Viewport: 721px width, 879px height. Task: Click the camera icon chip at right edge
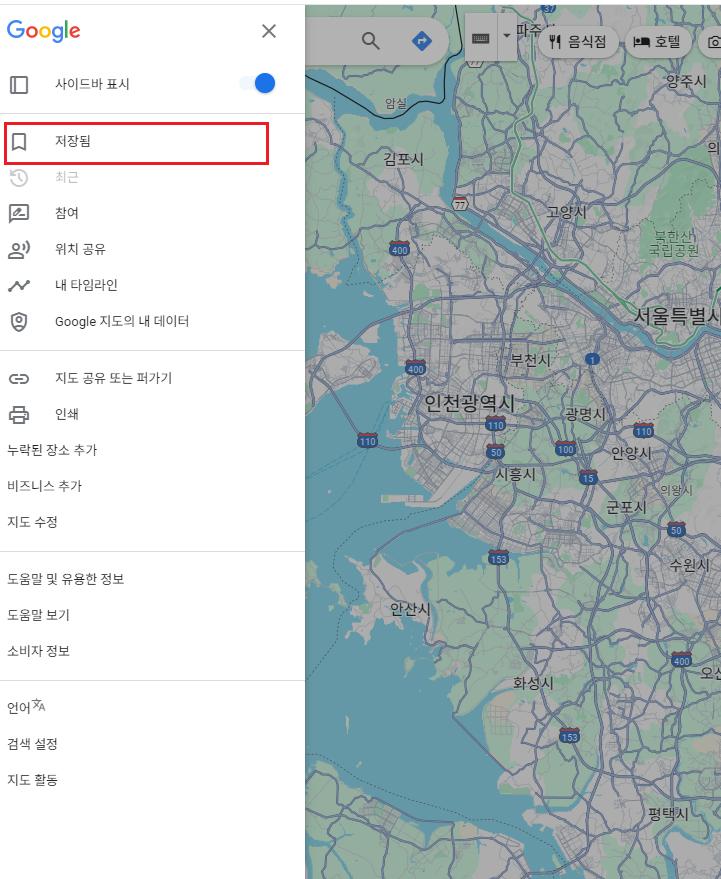(x=712, y=42)
